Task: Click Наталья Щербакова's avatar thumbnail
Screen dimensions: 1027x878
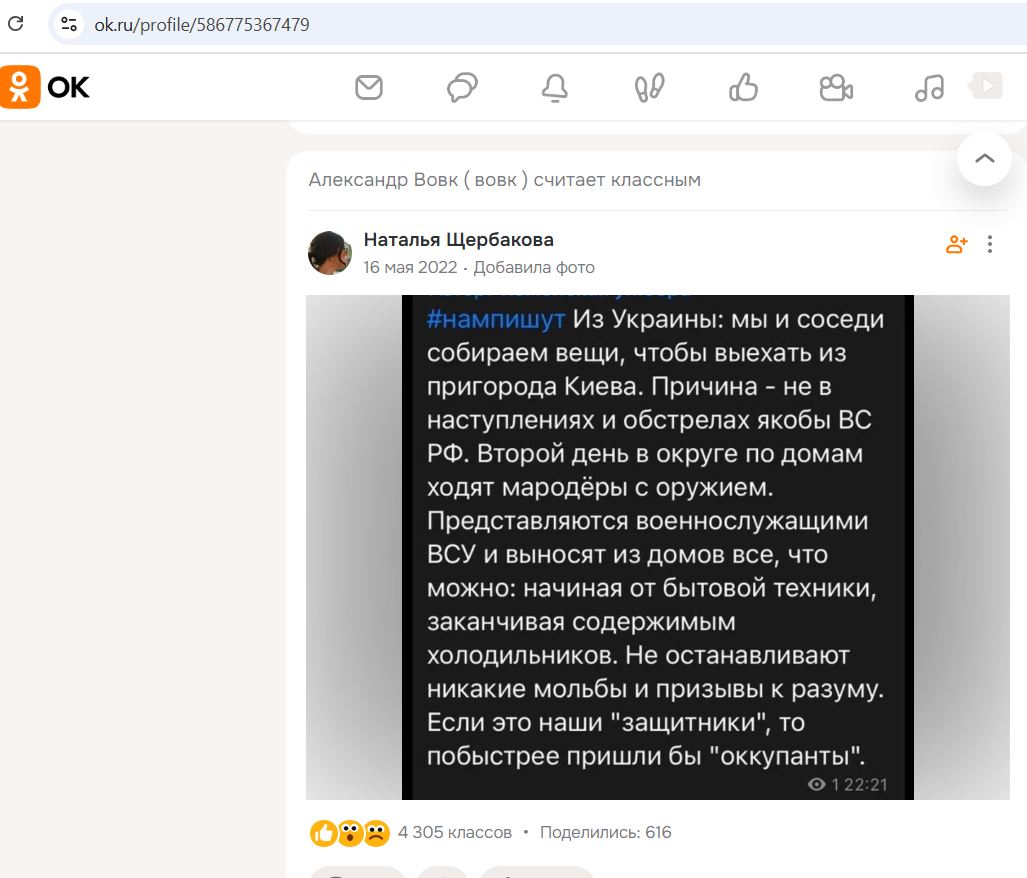Action: [x=329, y=252]
